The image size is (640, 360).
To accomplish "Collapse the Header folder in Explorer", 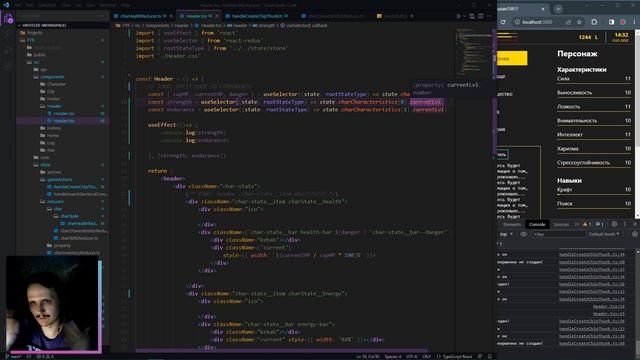I will [x=54, y=106].
